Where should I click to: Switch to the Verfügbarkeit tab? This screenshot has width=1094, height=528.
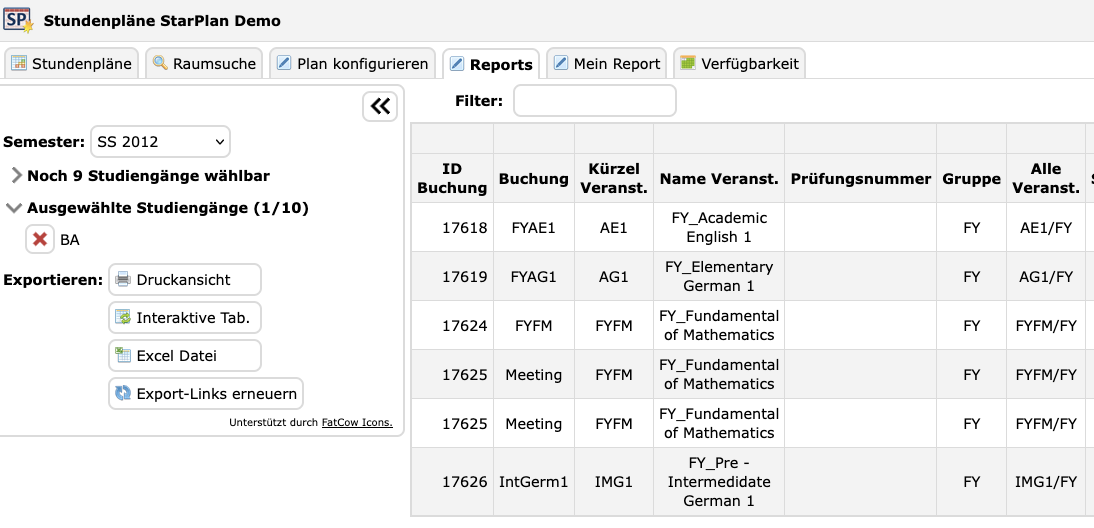(x=739, y=64)
